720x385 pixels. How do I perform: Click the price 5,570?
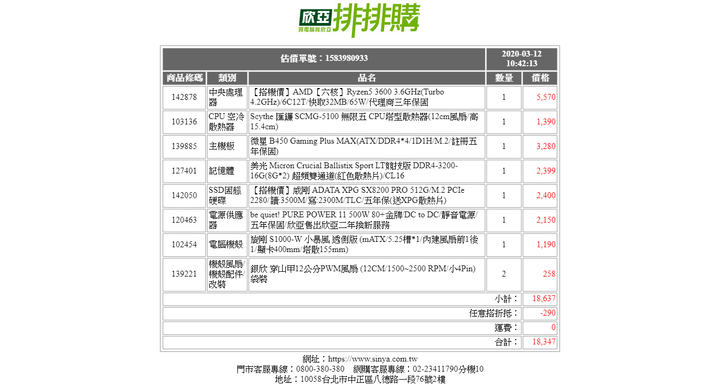coord(546,97)
